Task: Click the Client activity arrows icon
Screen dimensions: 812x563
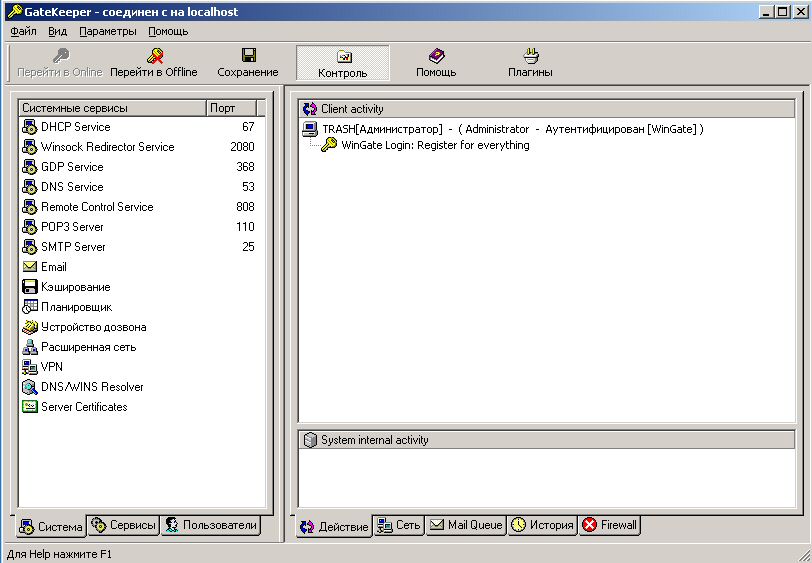Action: [x=310, y=109]
